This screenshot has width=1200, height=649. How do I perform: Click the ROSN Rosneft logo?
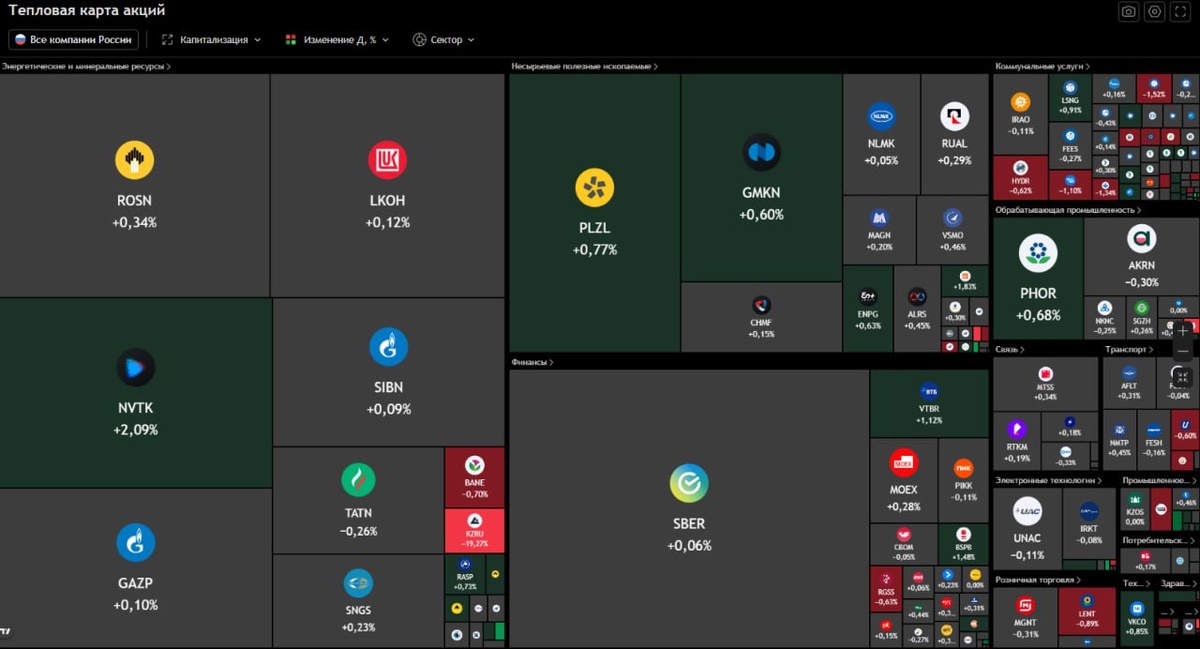134,160
